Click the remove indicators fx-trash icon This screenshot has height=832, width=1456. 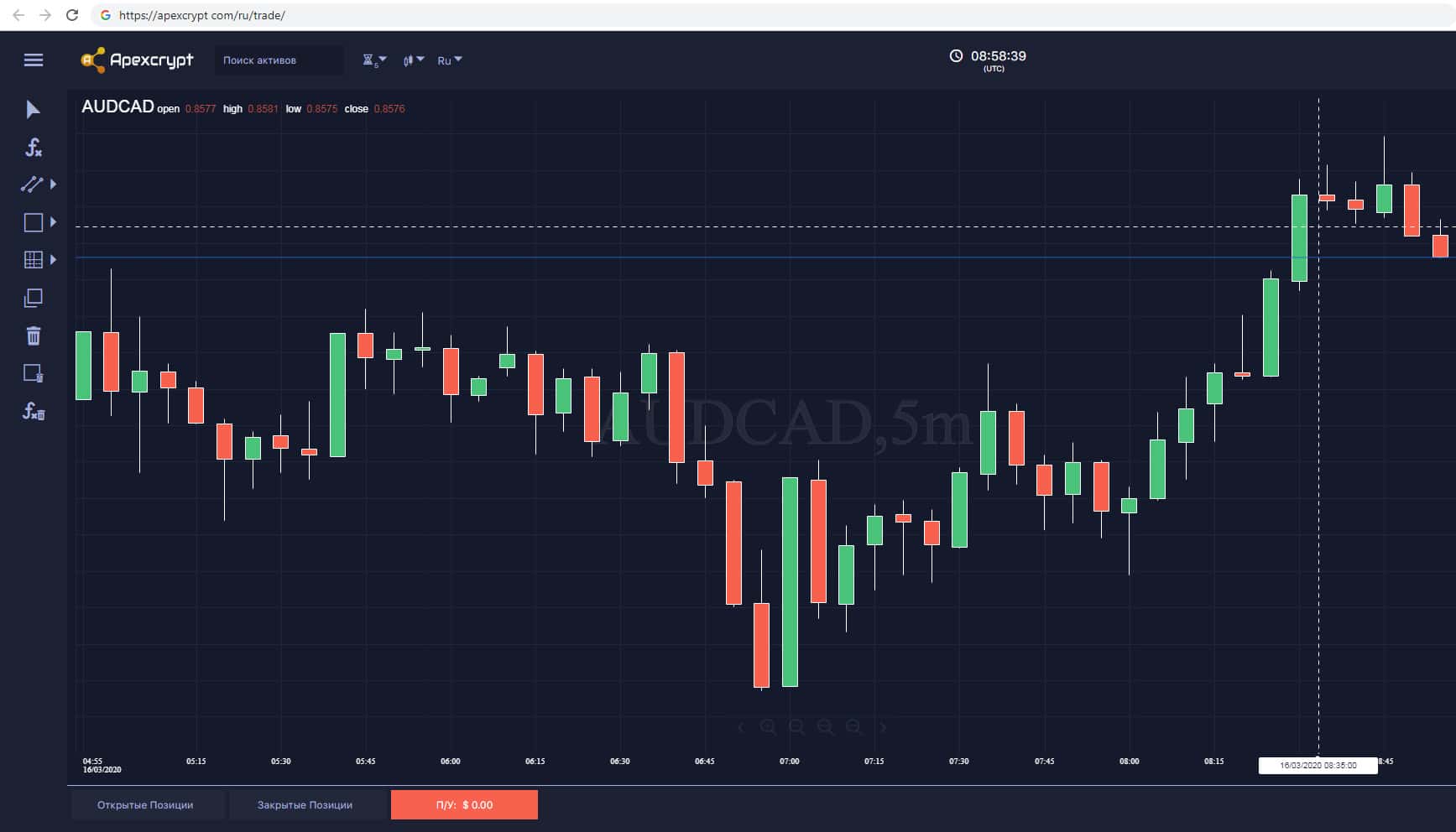[x=33, y=411]
